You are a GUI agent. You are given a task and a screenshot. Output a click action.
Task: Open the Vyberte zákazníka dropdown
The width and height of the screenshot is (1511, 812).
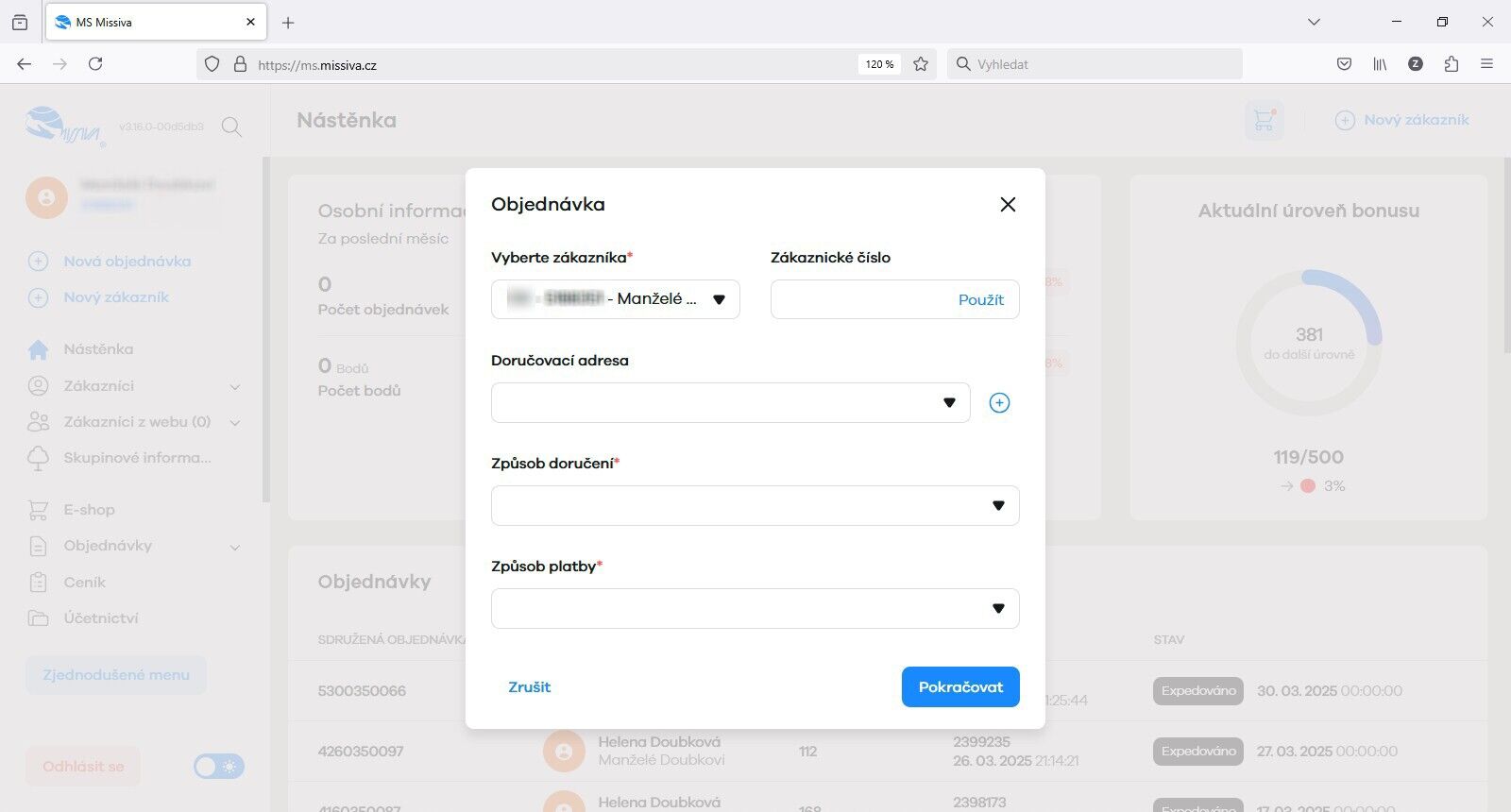click(616, 299)
